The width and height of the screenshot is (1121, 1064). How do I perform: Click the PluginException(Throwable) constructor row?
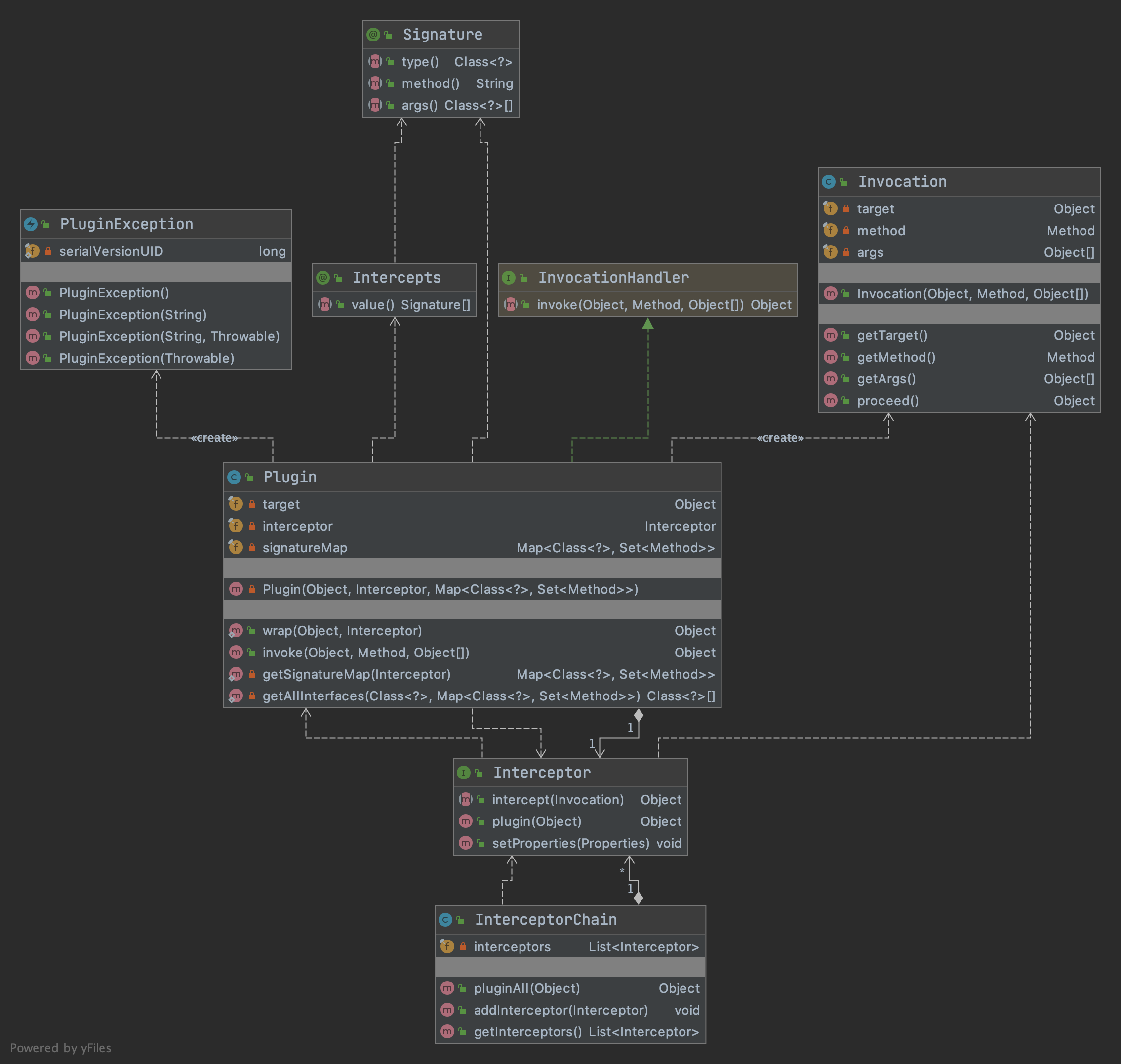[x=156, y=358]
